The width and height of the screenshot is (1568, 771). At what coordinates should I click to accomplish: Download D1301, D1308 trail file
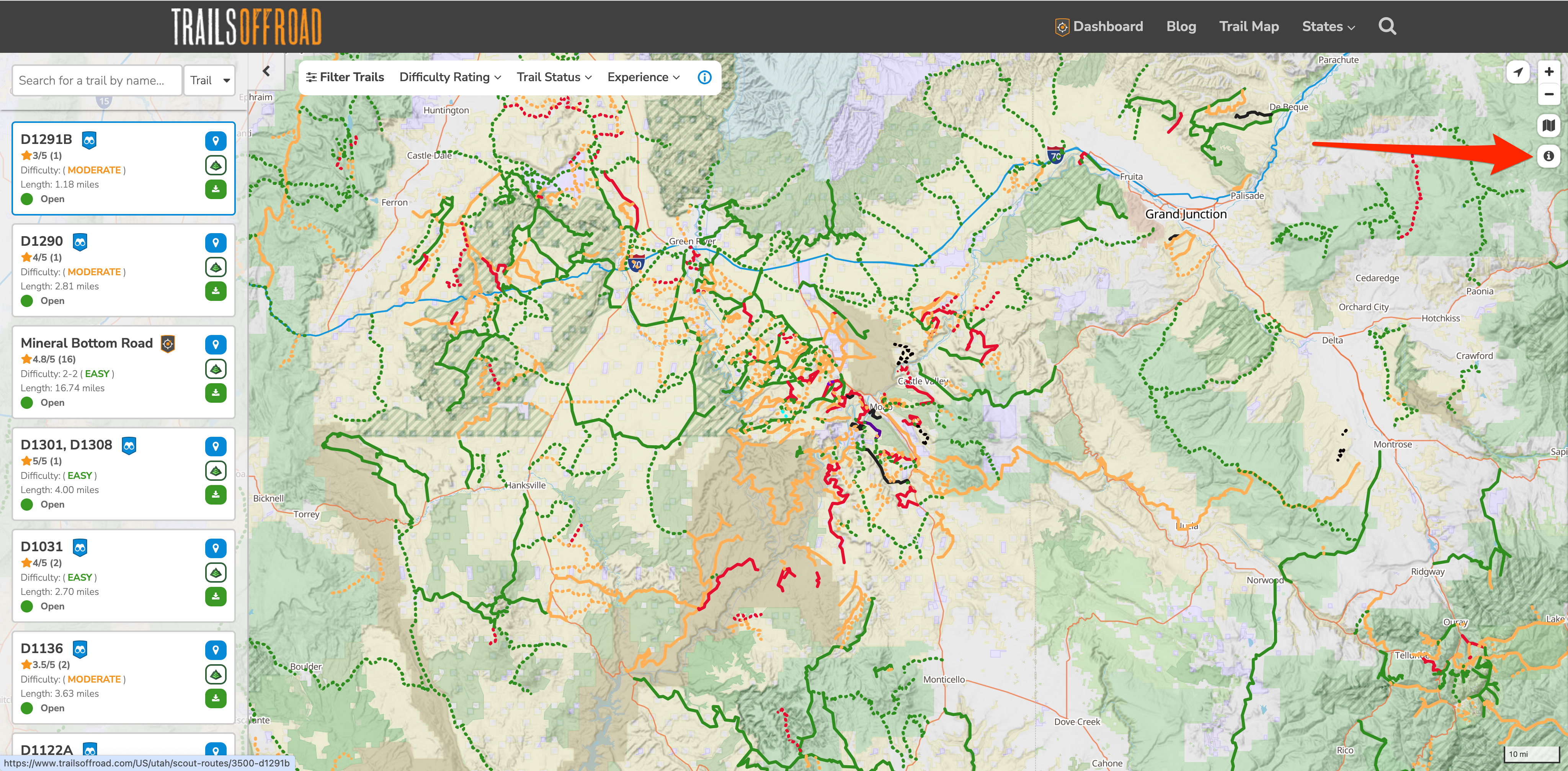[x=216, y=495]
